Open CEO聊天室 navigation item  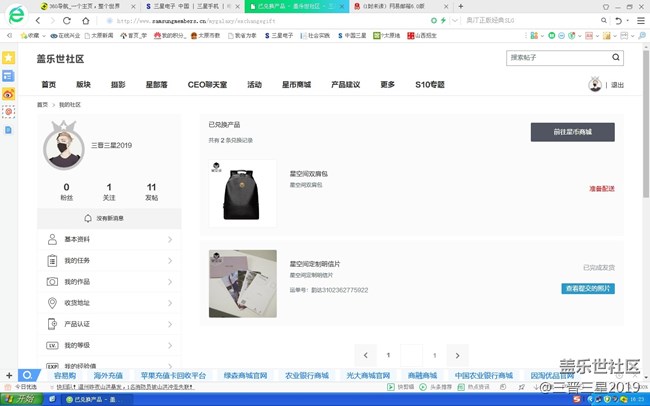pyautogui.click(x=207, y=85)
